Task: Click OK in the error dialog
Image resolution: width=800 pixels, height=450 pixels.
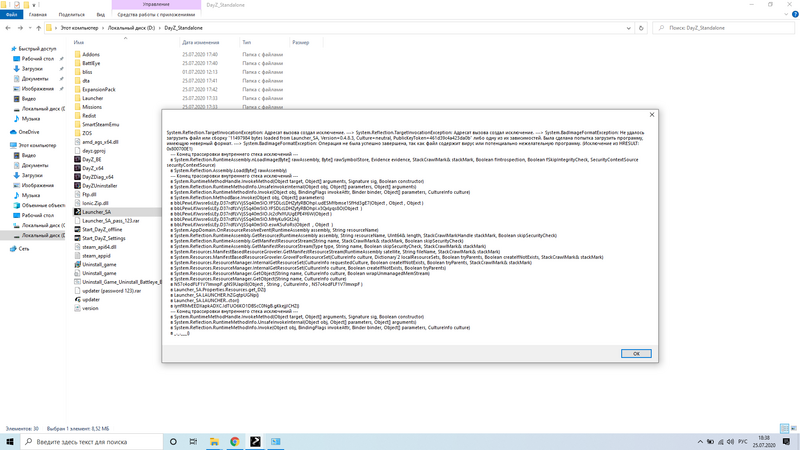Action: point(636,354)
